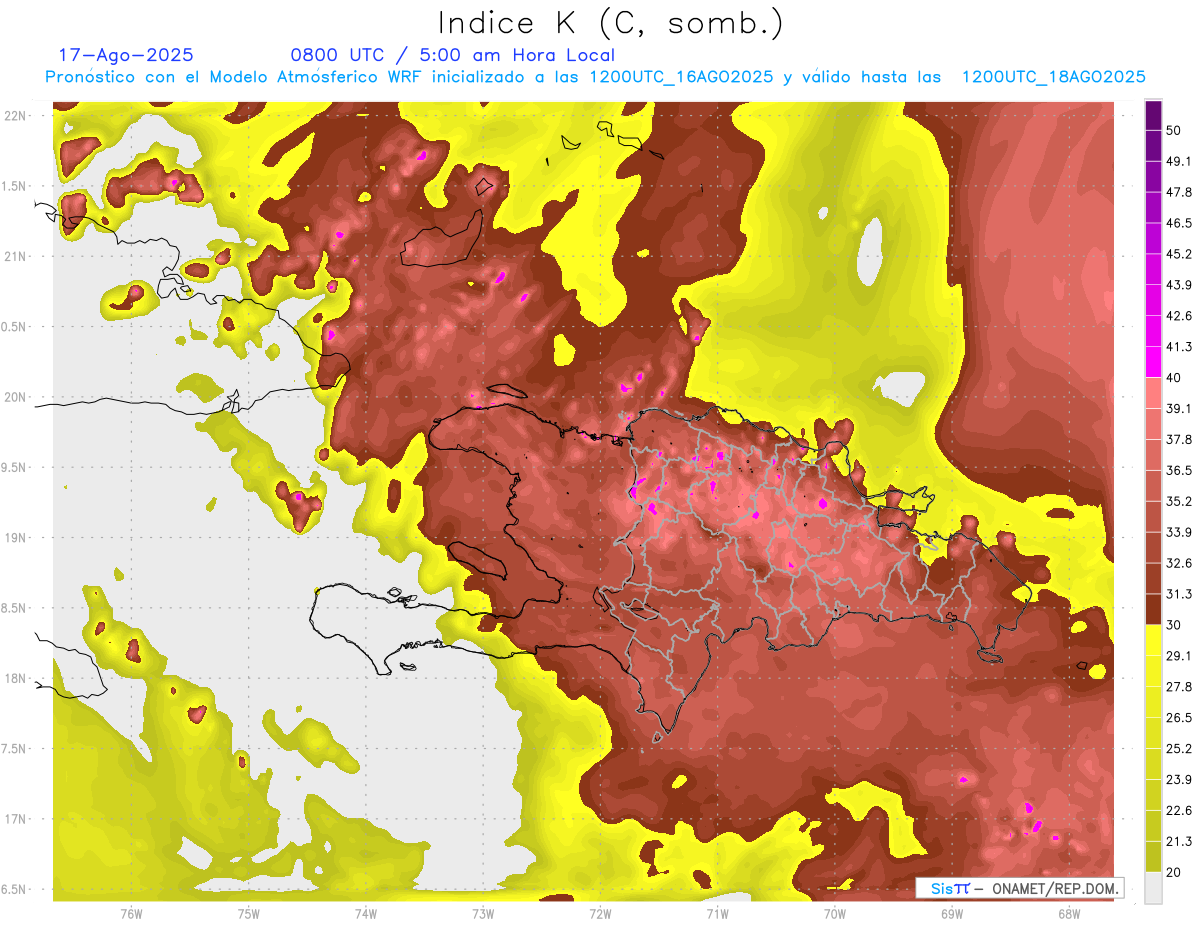Screen dimensions: 1200x927
Task: Select the "69W" longitude label
Action: tap(951, 913)
